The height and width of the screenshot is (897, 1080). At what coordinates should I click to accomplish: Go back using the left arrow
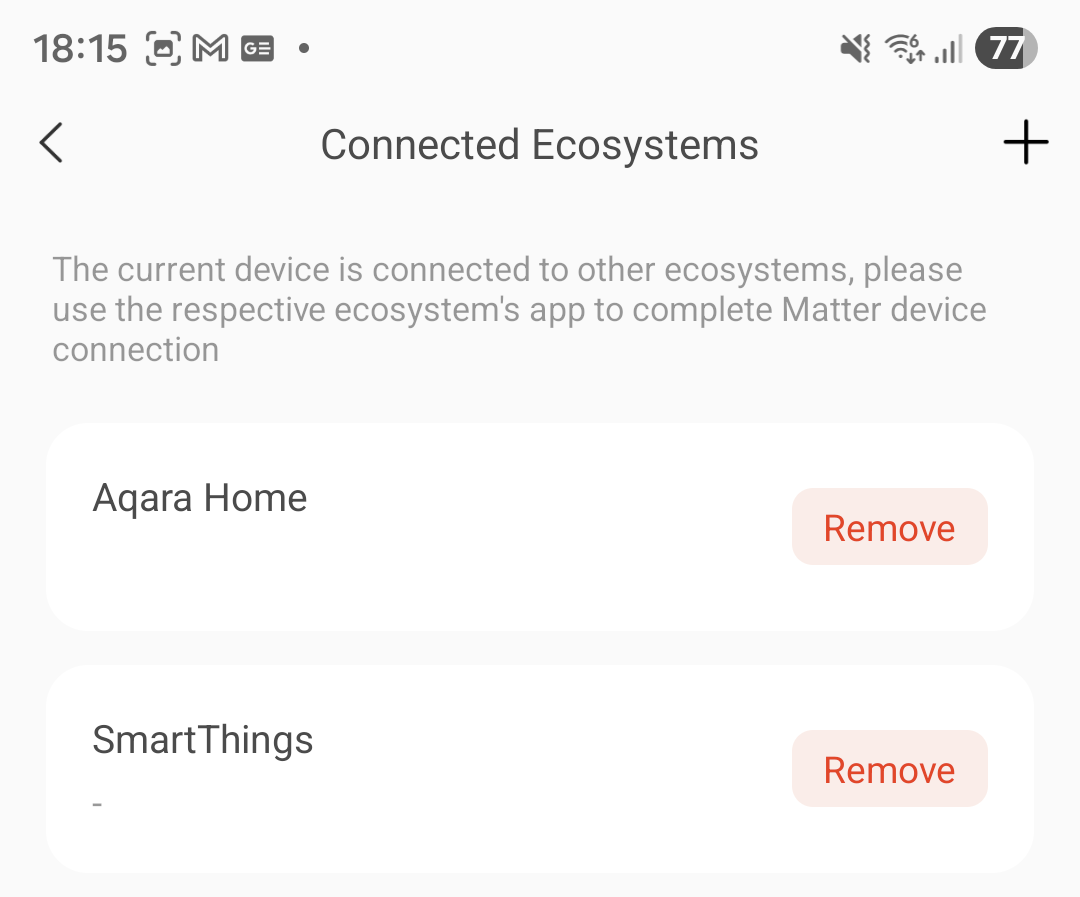[52, 144]
